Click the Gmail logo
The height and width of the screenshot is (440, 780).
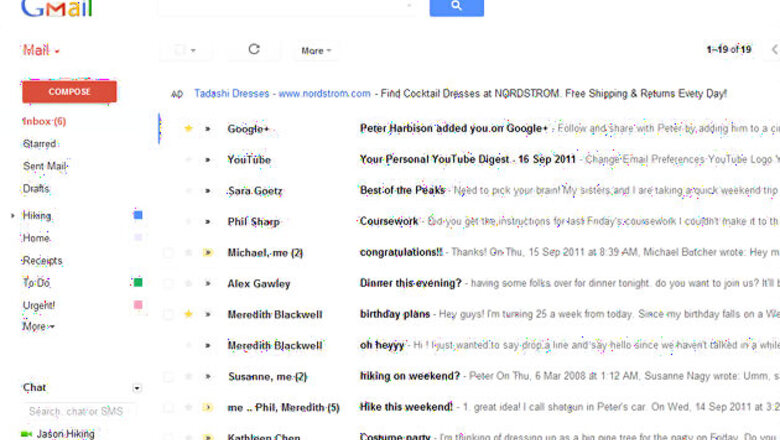57,8
